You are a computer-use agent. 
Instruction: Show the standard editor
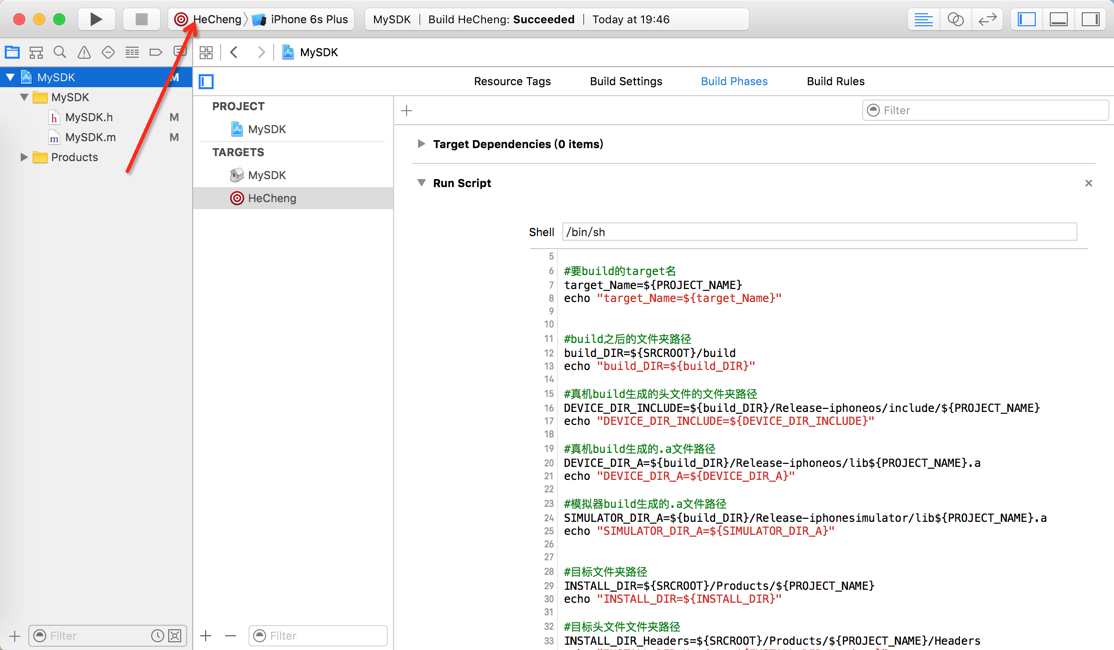923,19
